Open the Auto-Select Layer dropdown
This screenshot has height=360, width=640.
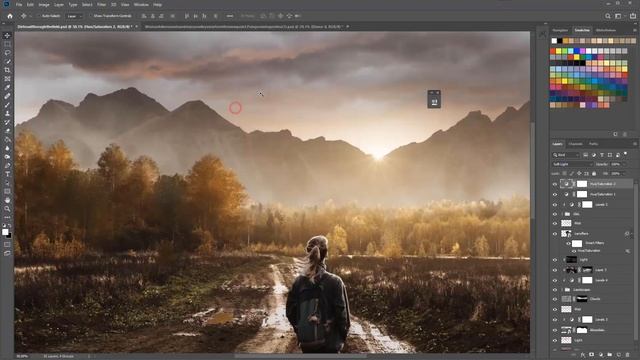pos(74,16)
